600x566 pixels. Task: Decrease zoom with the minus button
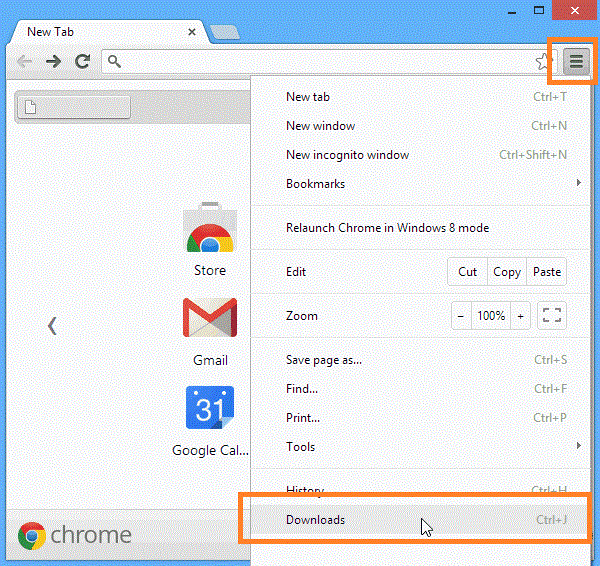click(x=461, y=316)
